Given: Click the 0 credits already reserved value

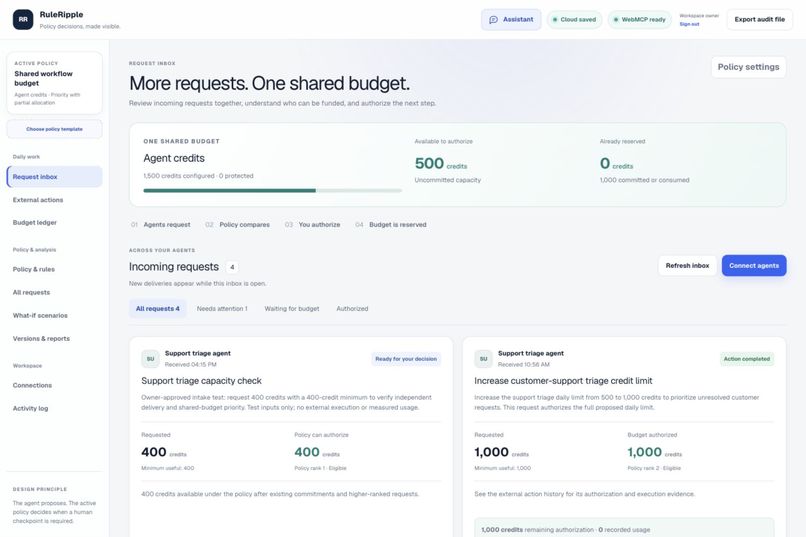Looking at the screenshot, I should [616, 163].
